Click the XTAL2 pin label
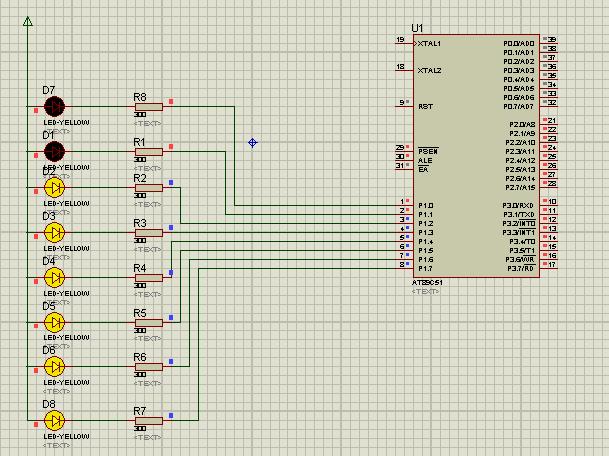This screenshot has width=609, height=456. point(430,71)
